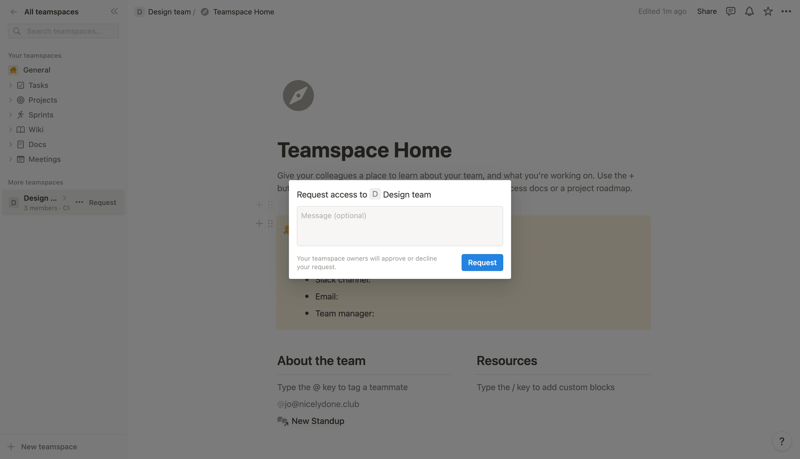Click Request link next to Design teamspace
Viewport: 800px width, 459px height.
[103, 202]
